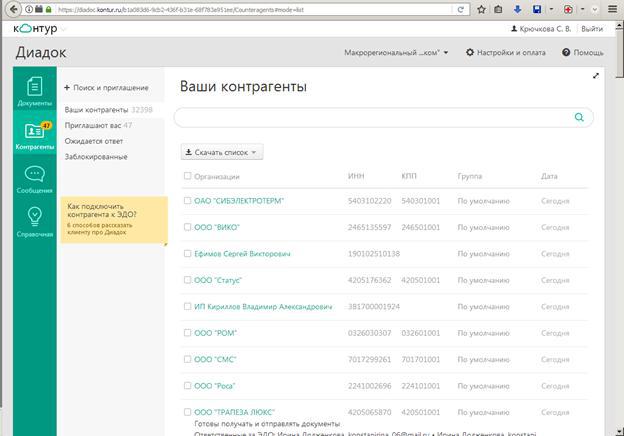Reload the page with the refresh icon

click(x=460, y=9)
